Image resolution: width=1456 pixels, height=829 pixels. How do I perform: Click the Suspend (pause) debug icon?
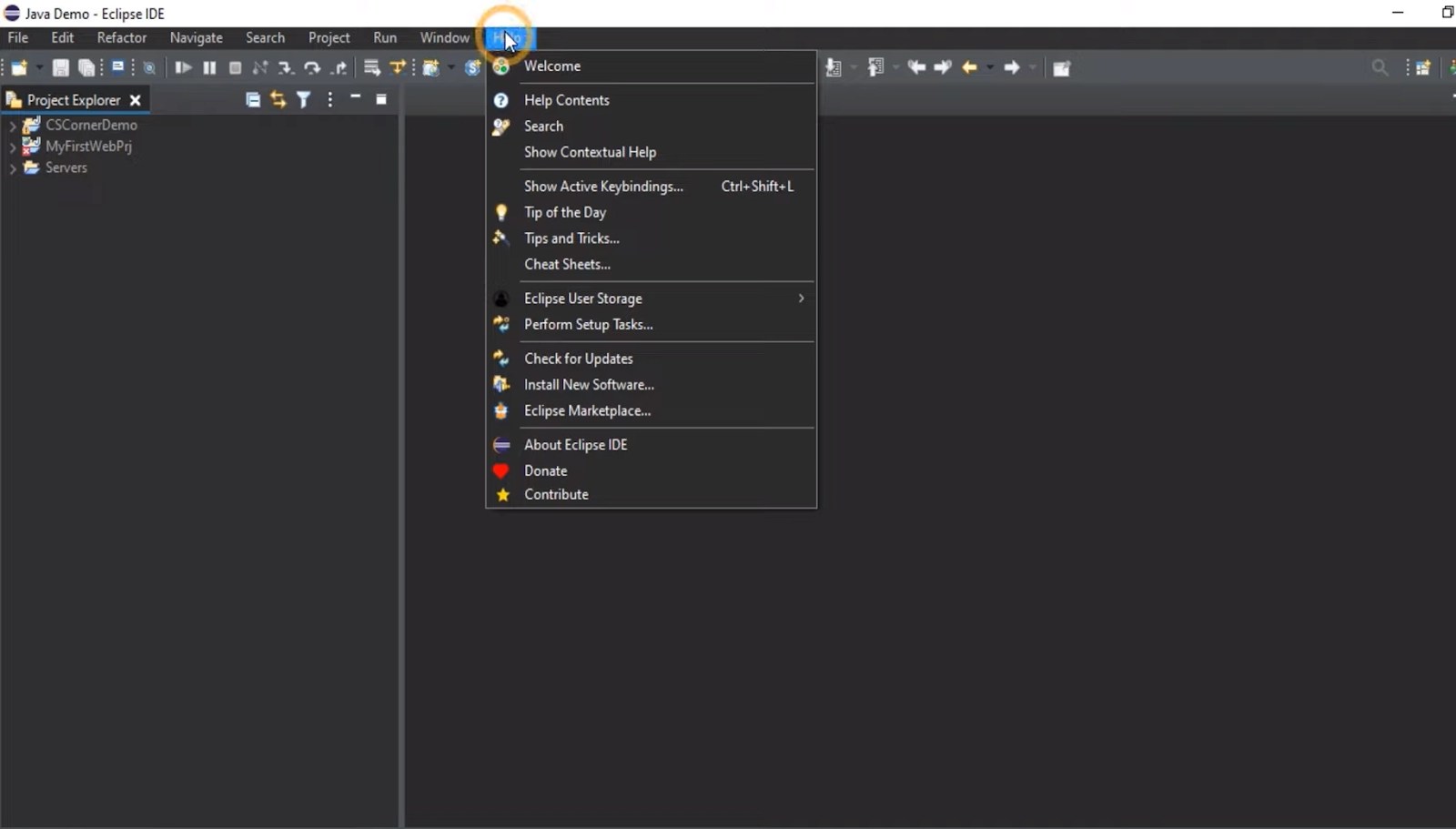point(209,67)
